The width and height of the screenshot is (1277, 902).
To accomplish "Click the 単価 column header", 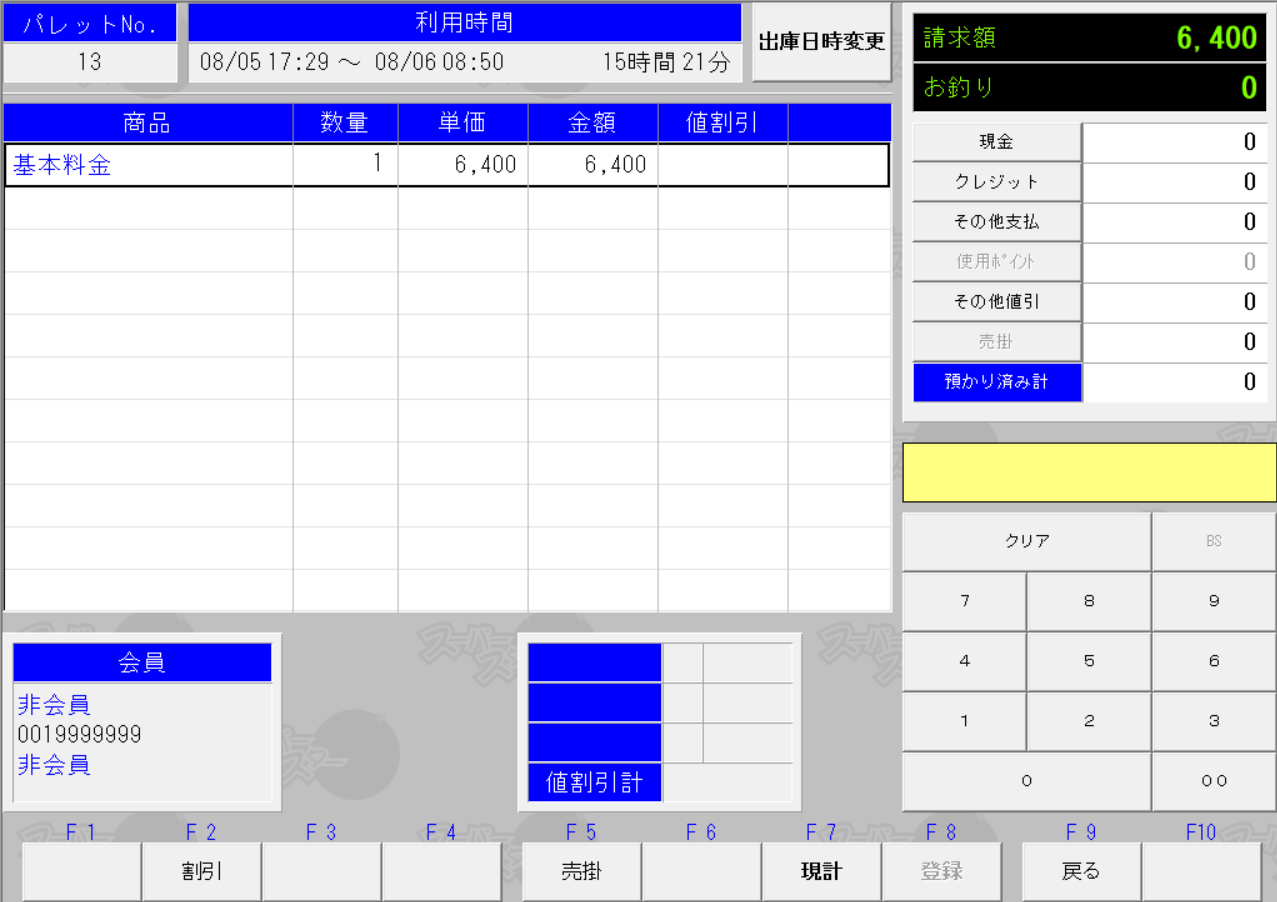I will (x=462, y=123).
